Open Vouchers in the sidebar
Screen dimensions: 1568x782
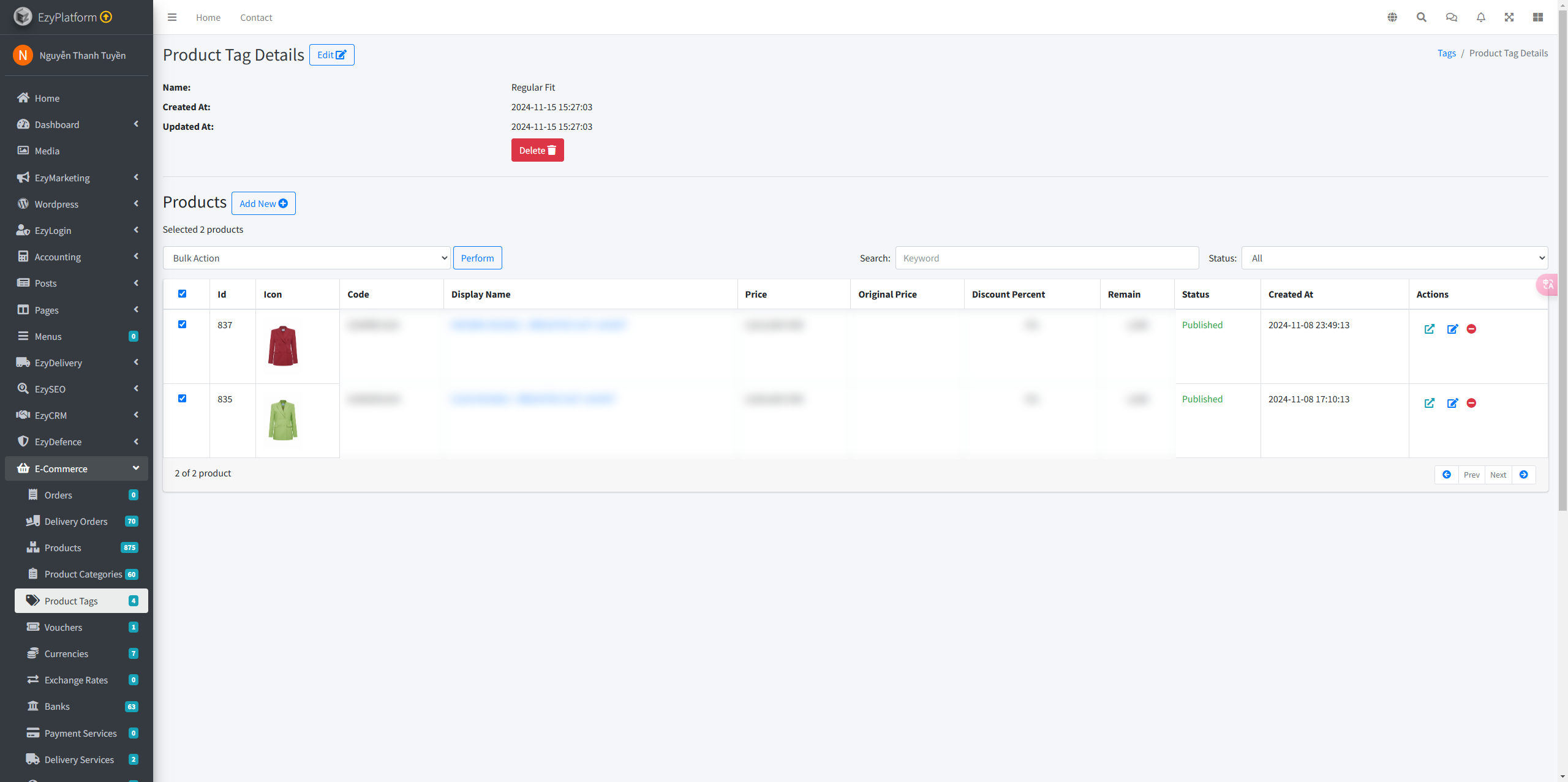point(63,628)
